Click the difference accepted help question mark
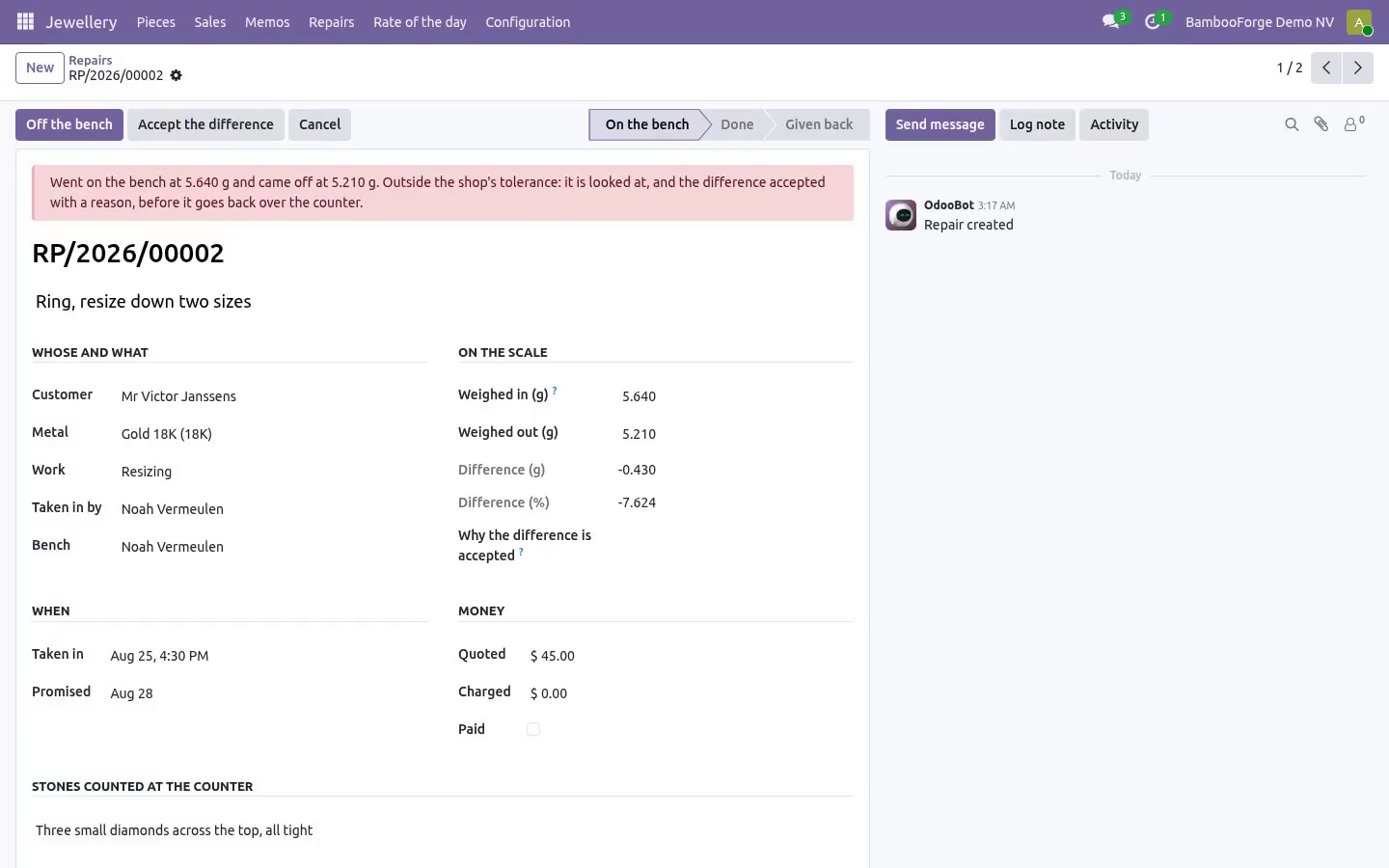1389x868 pixels. (x=521, y=552)
